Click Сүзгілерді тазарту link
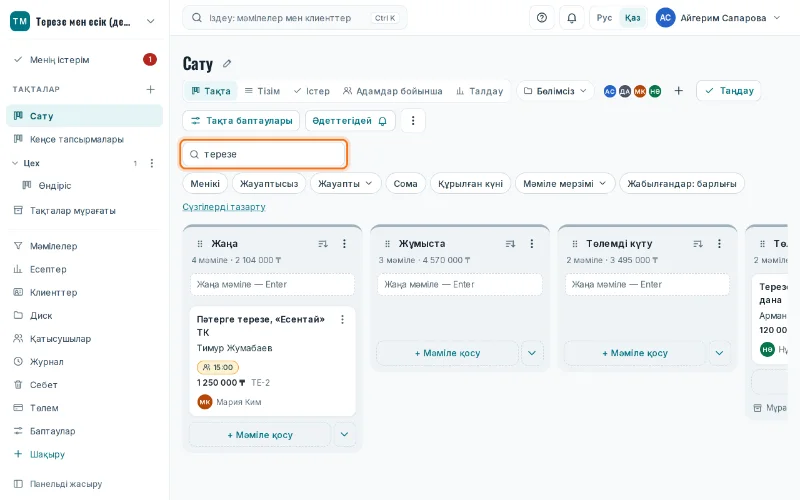The width and height of the screenshot is (800, 500). pyautogui.click(x=224, y=207)
